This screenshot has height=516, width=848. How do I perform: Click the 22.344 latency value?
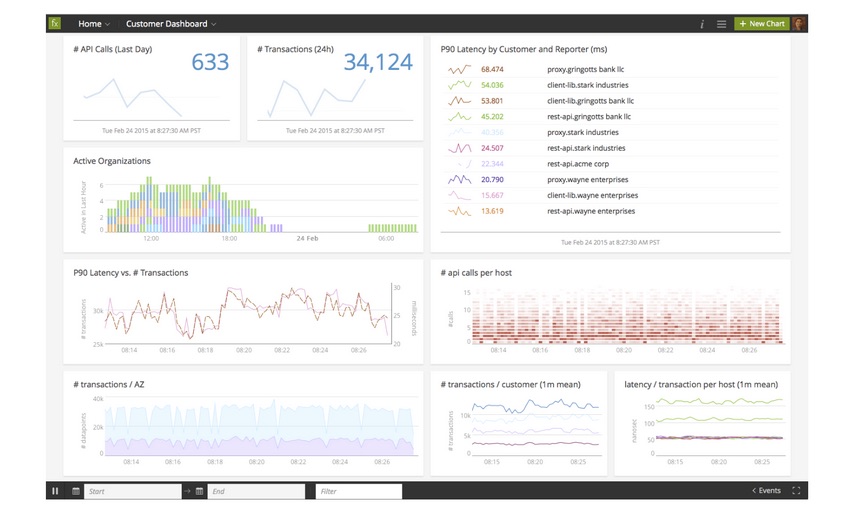492,163
